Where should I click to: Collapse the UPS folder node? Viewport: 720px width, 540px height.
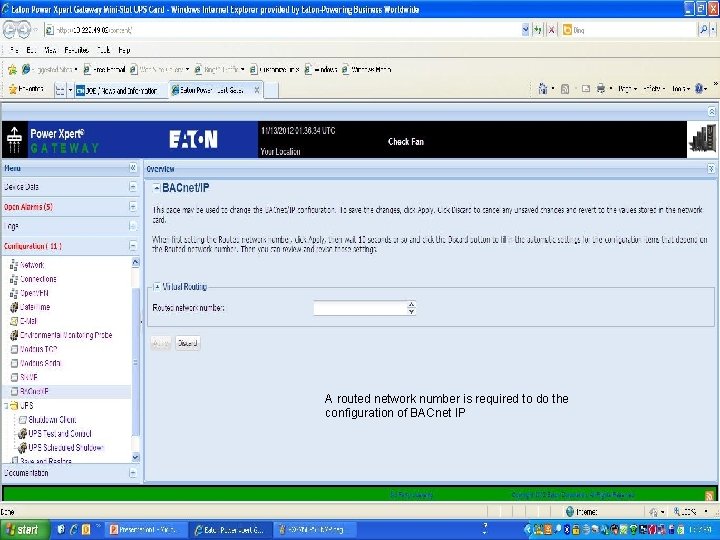click(6, 405)
